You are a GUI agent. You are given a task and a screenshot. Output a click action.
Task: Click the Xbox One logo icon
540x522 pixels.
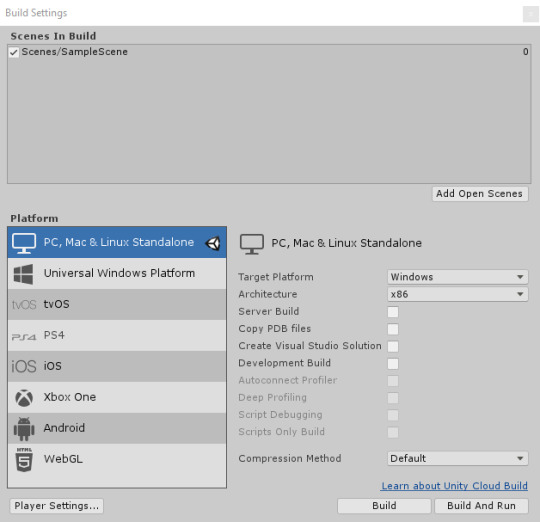pyautogui.click(x=24, y=398)
